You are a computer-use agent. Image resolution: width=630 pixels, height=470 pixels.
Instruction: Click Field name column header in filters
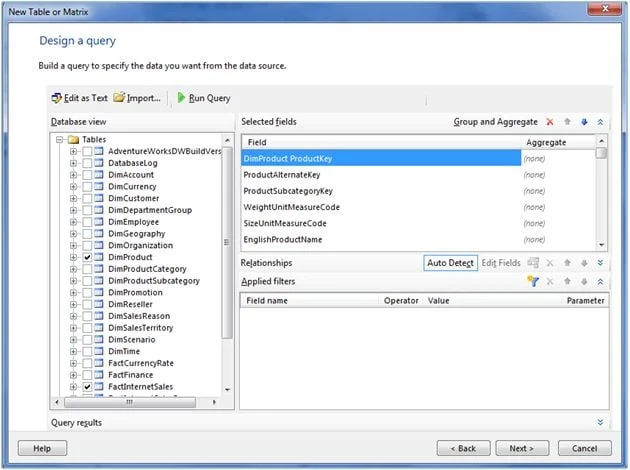(x=309, y=300)
